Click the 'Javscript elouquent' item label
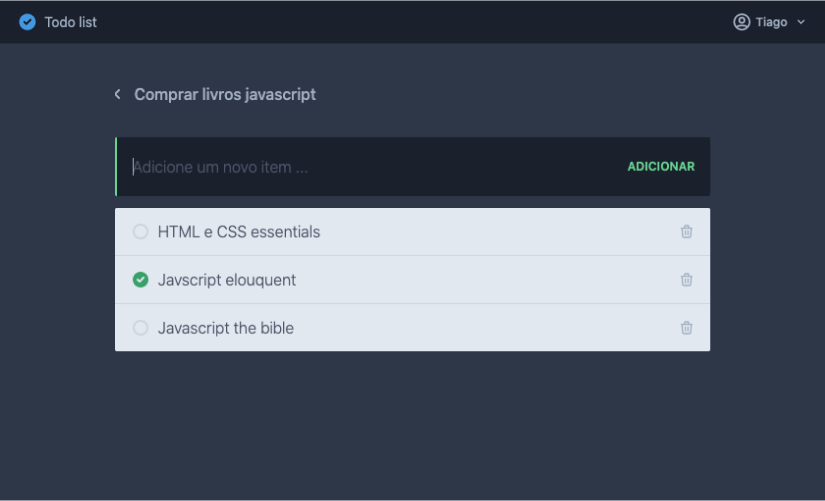 coord(227,280)
